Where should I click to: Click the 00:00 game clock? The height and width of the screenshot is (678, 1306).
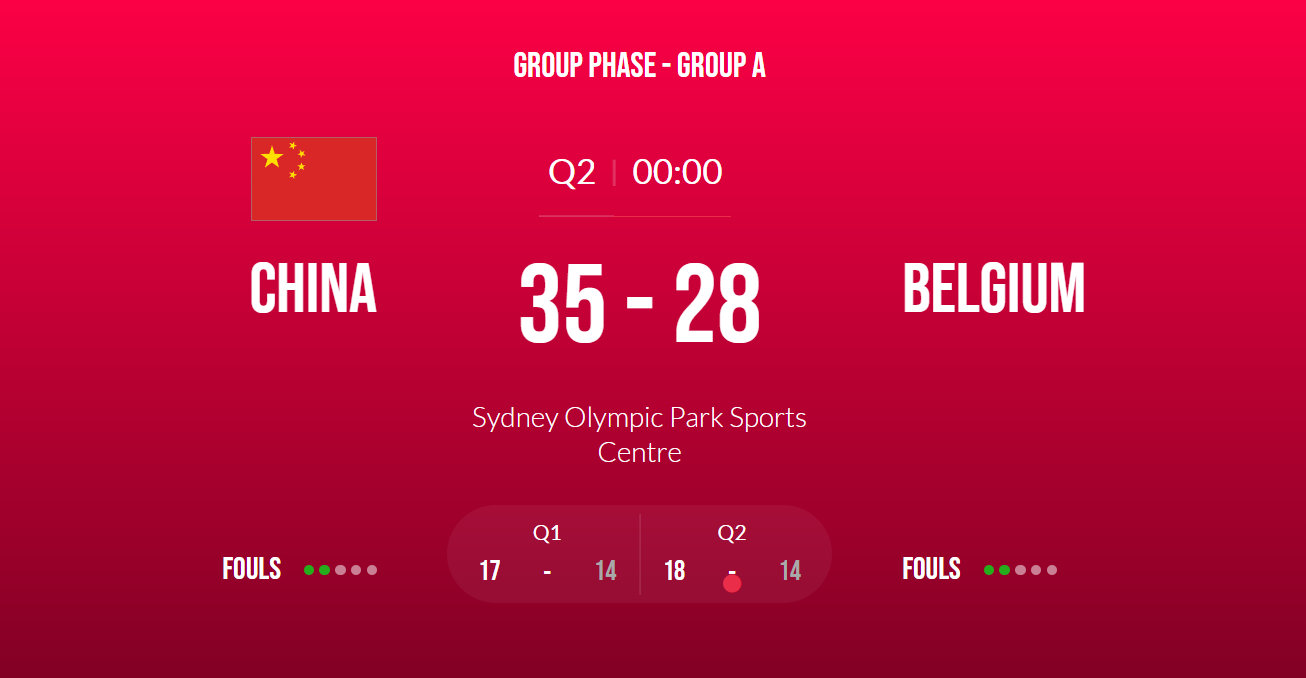coord(677,172)
